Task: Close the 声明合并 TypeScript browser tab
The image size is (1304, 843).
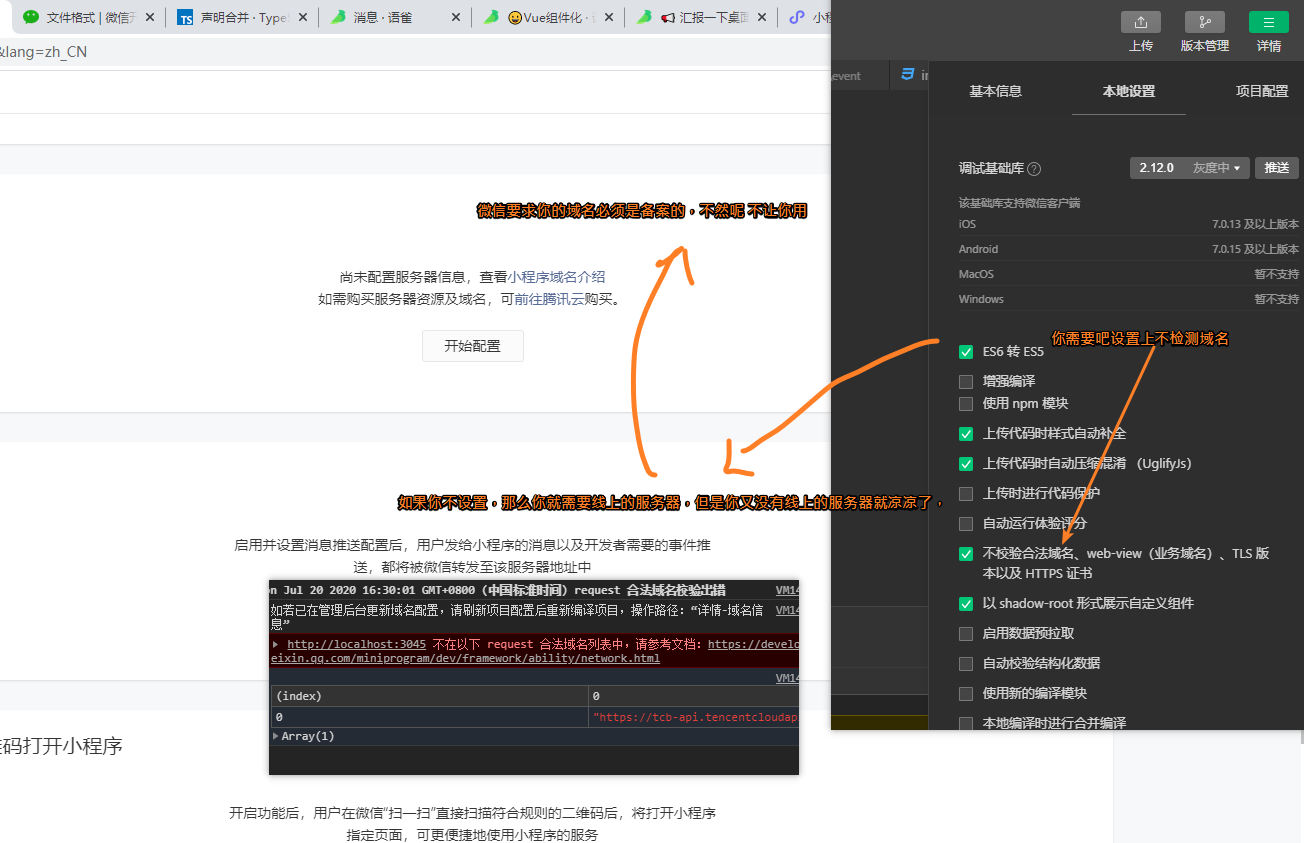Action: coord(303,17)
